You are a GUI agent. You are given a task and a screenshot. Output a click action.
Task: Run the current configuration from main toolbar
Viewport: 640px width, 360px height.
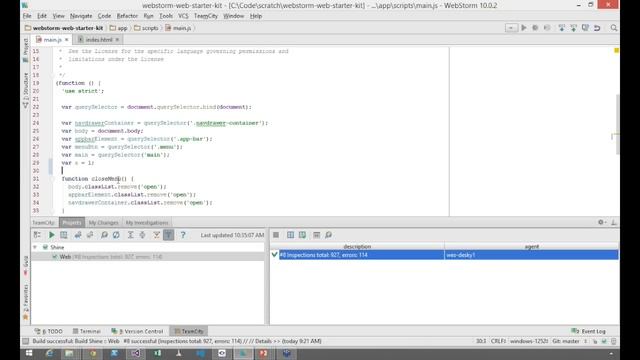[x=524, y=28]
